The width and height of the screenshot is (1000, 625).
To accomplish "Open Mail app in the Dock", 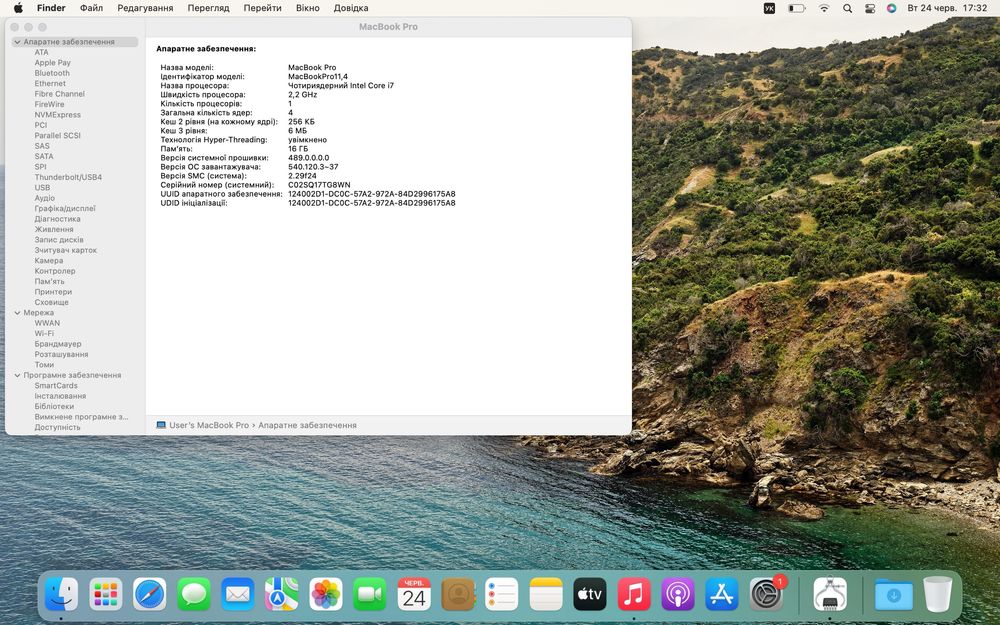I will [x=238, y=594].
